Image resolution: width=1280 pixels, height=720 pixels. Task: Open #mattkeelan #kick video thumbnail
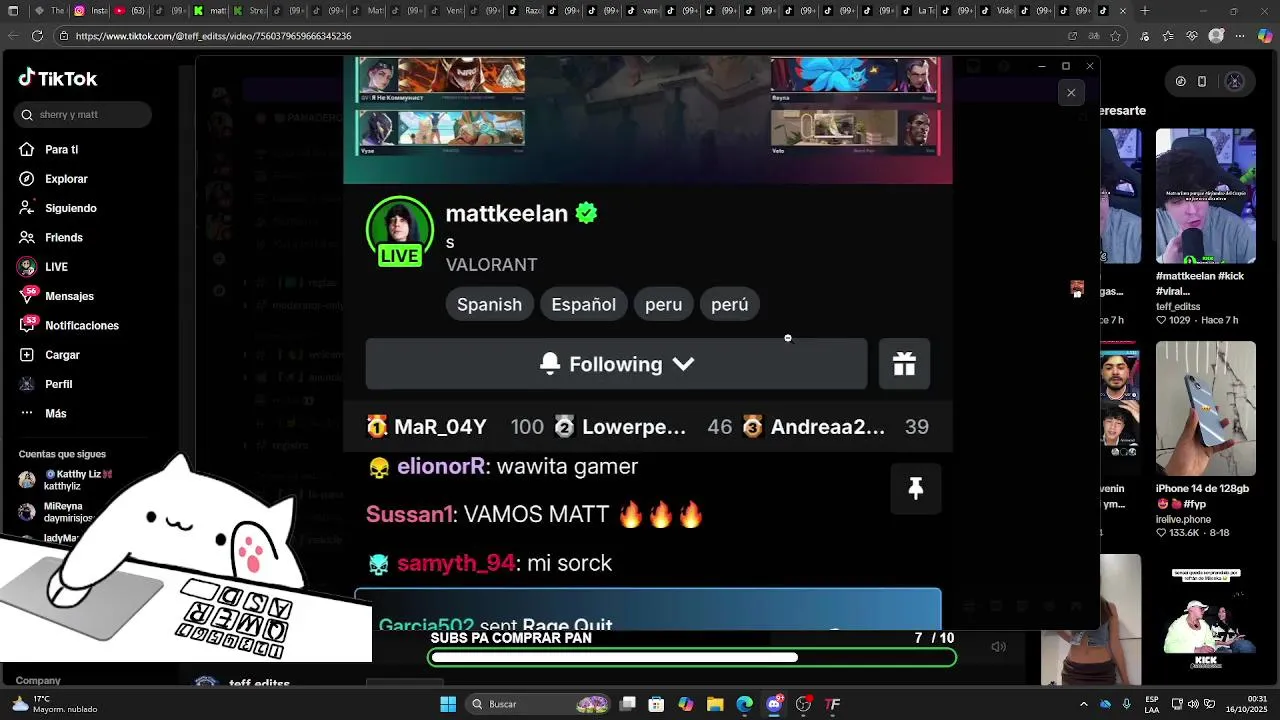[1206, 196]
